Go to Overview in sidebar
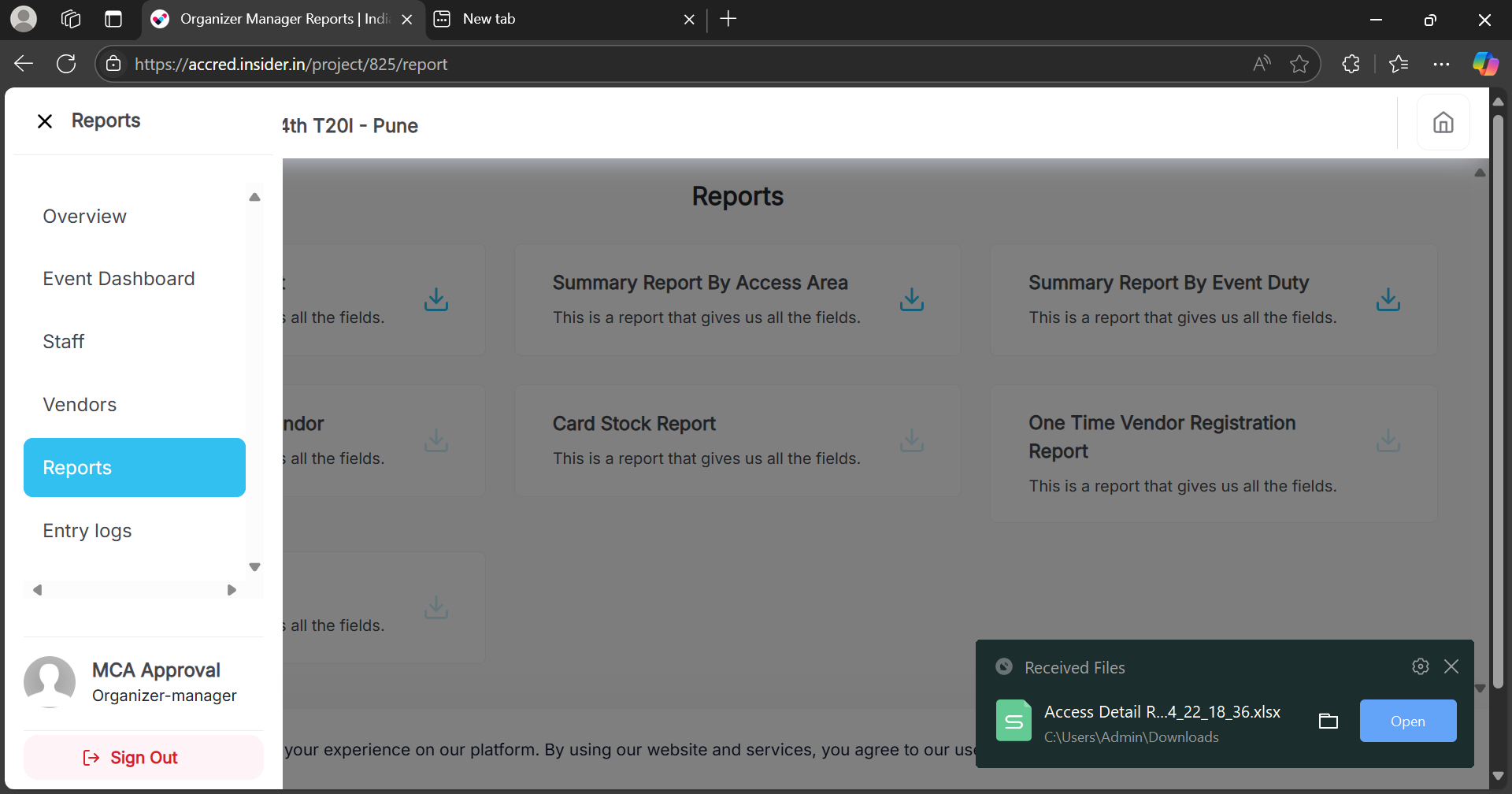The width and height of the screenshot is (1512, 794). 84,217
